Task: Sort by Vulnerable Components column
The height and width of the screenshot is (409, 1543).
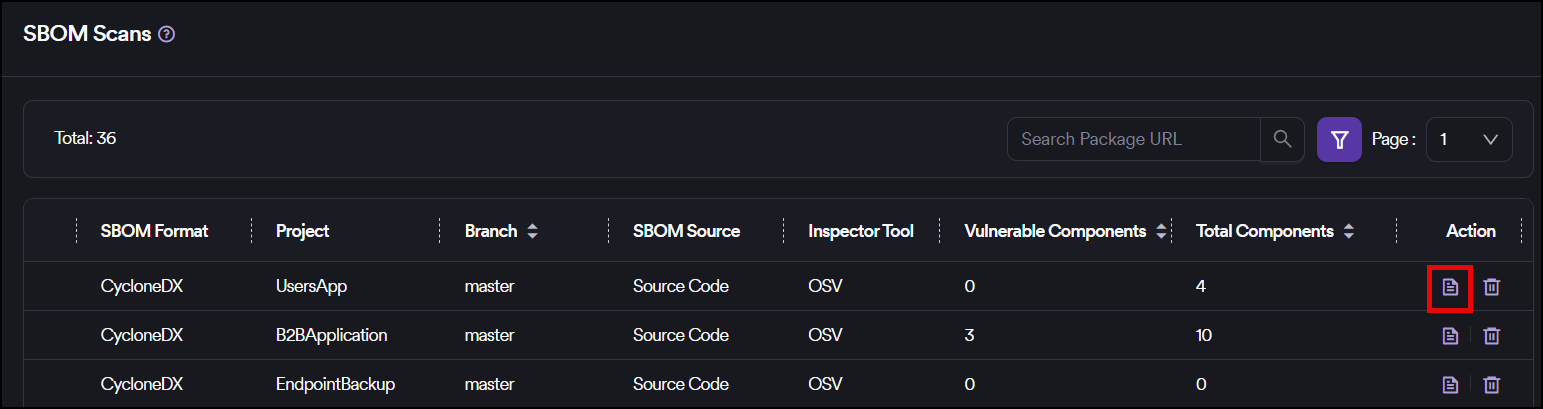Action: point(1161,231)
